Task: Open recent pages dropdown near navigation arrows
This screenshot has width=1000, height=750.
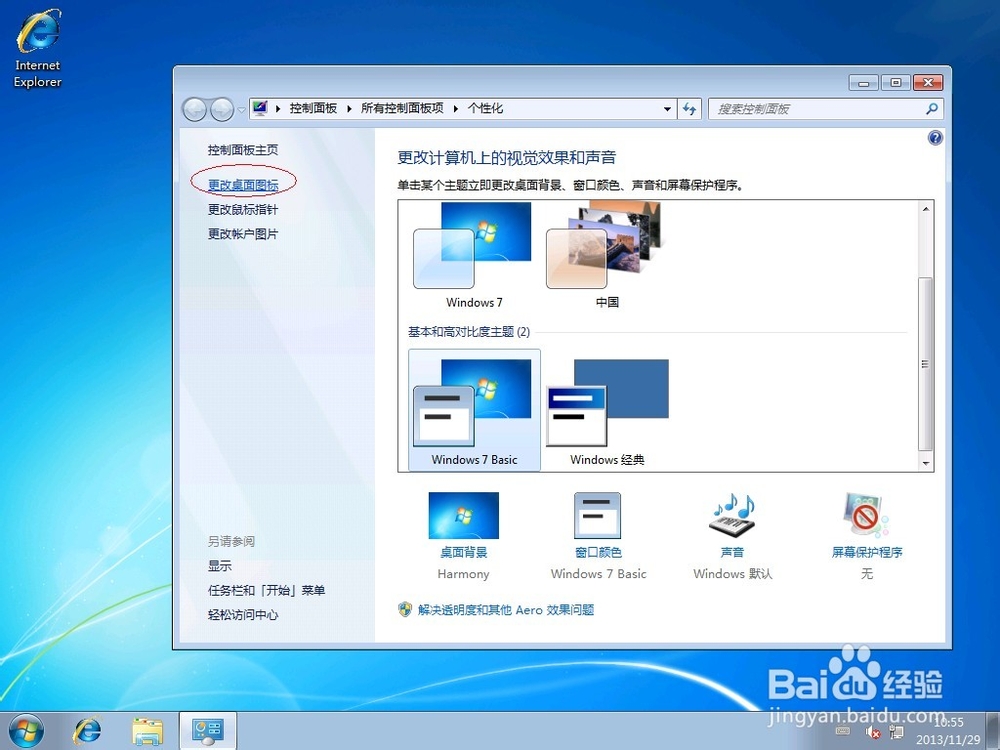Action: (x=241, y=110)
